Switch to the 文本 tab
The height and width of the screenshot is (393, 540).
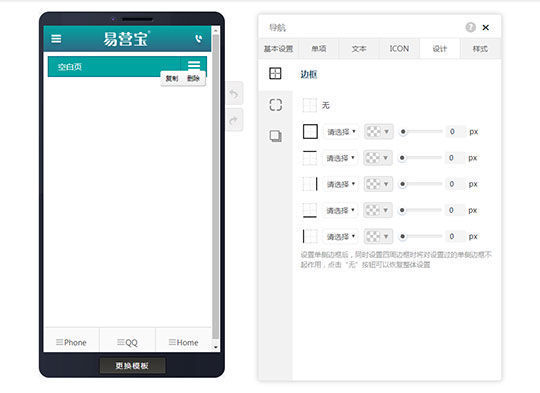click(x=359, y=49)
